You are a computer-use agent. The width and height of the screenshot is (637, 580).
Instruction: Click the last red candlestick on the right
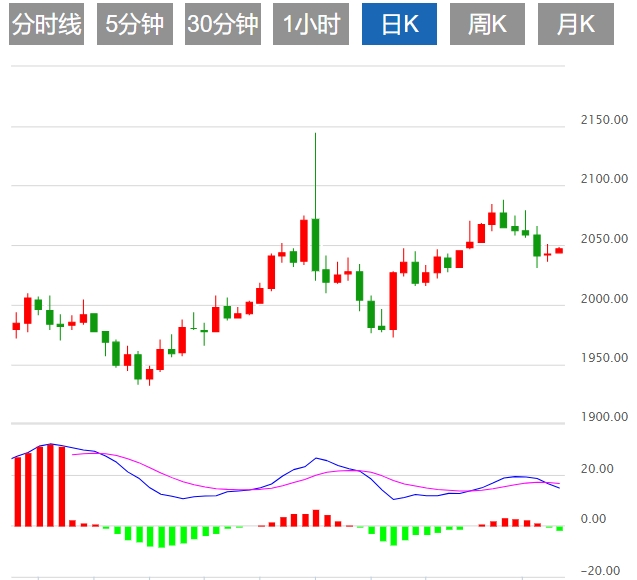[x=559, y=250]
